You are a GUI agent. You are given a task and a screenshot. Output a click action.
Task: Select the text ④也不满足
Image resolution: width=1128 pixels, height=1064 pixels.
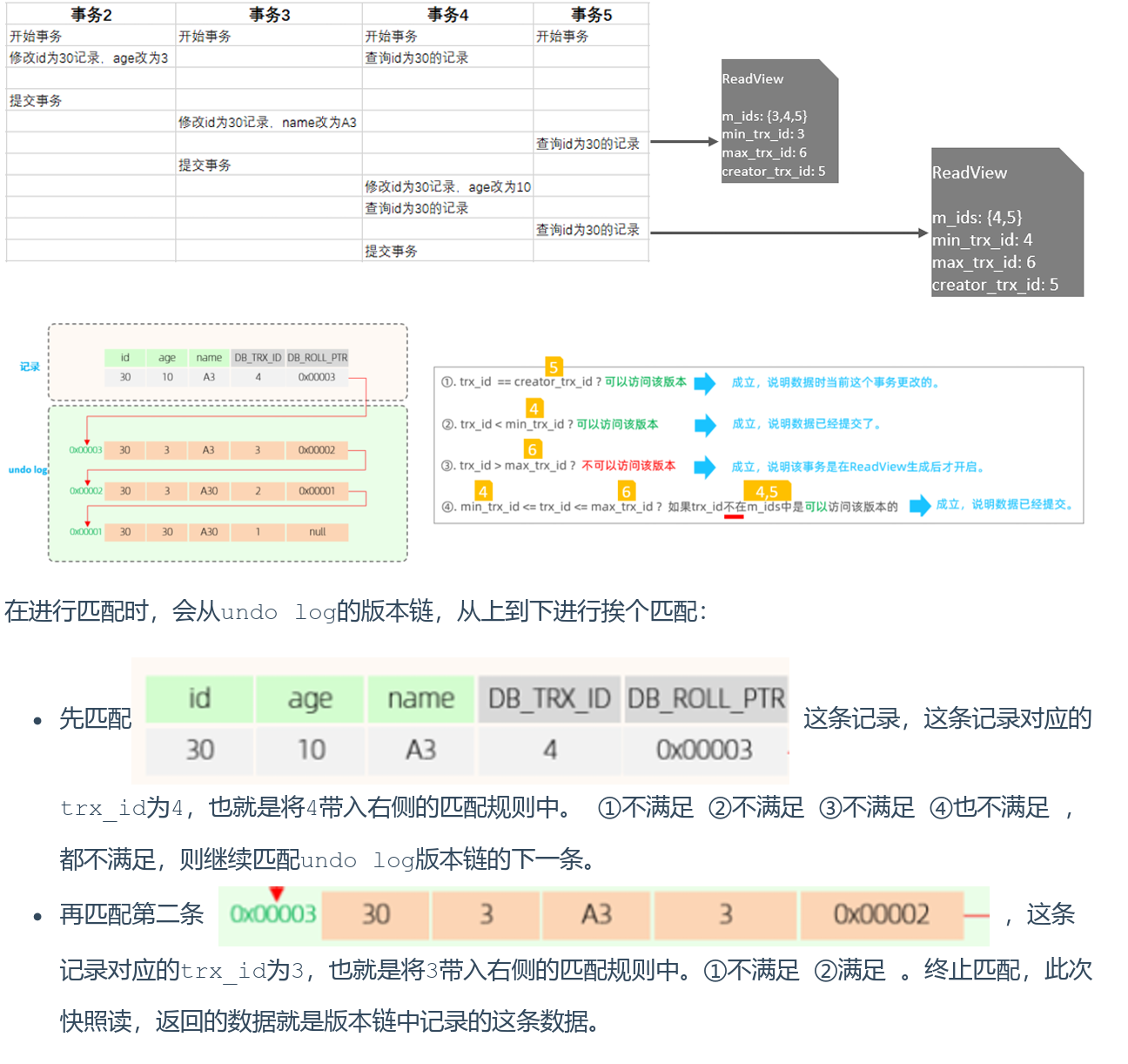pyautogui.click(x=990, y=807)
